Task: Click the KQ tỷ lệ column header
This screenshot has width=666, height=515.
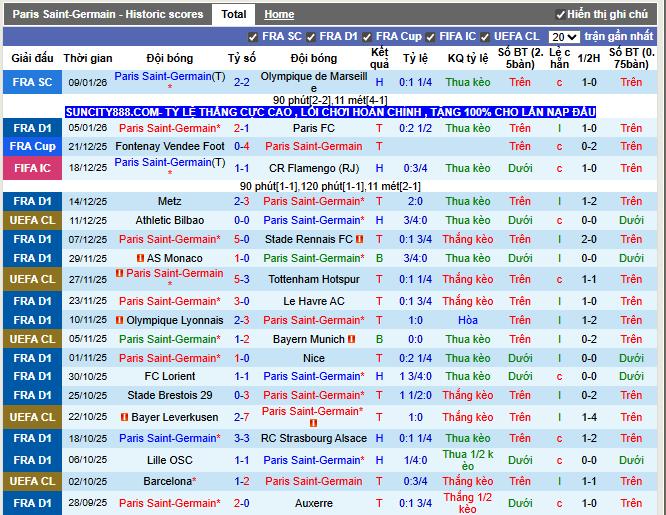Action: tap(468, 58)
